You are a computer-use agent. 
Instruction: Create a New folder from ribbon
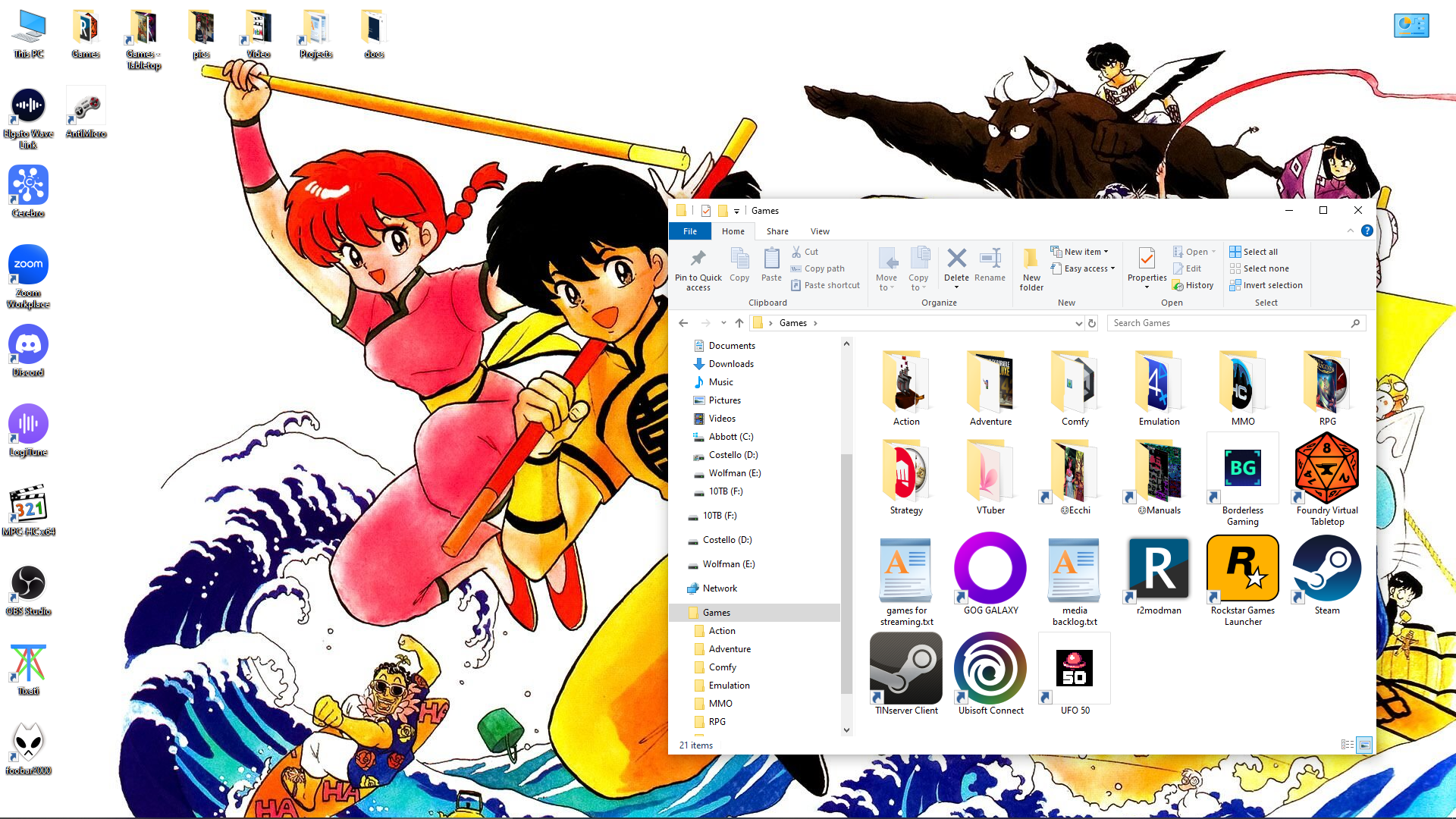point(1031,268)
